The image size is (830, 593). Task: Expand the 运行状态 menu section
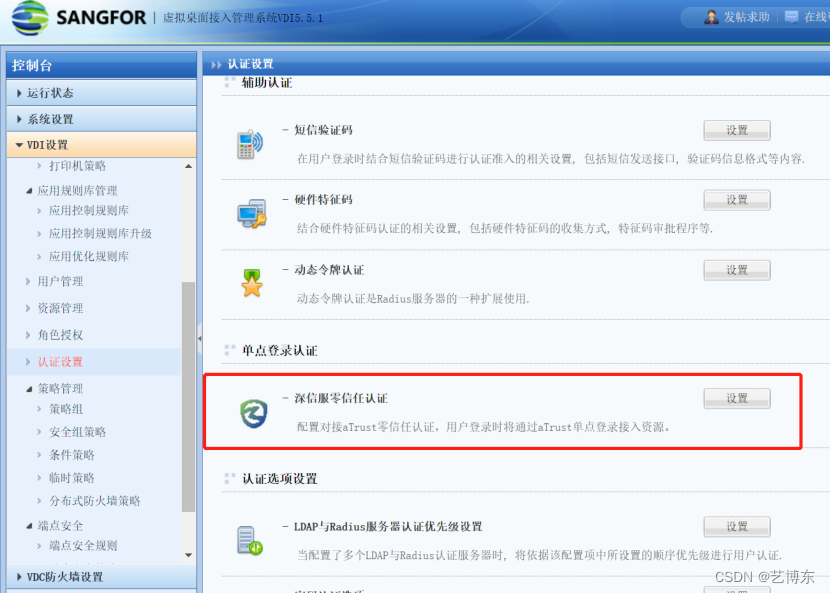click(x=102, y=93)
